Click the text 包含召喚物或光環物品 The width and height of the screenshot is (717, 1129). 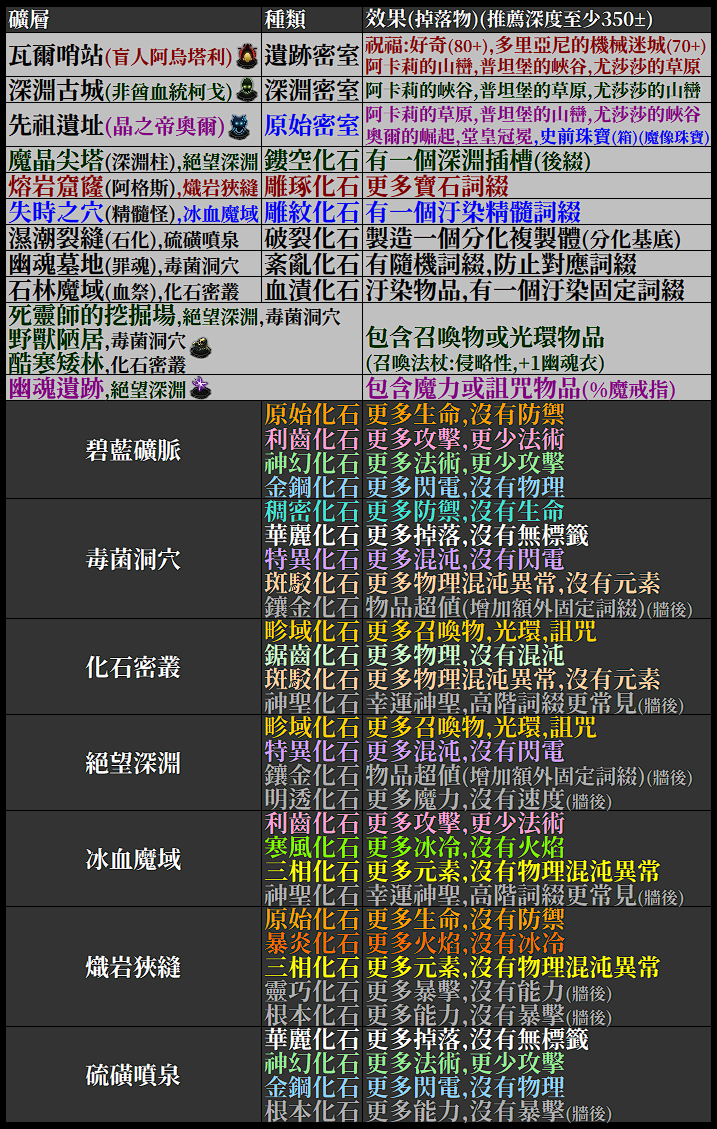(484, 338)
